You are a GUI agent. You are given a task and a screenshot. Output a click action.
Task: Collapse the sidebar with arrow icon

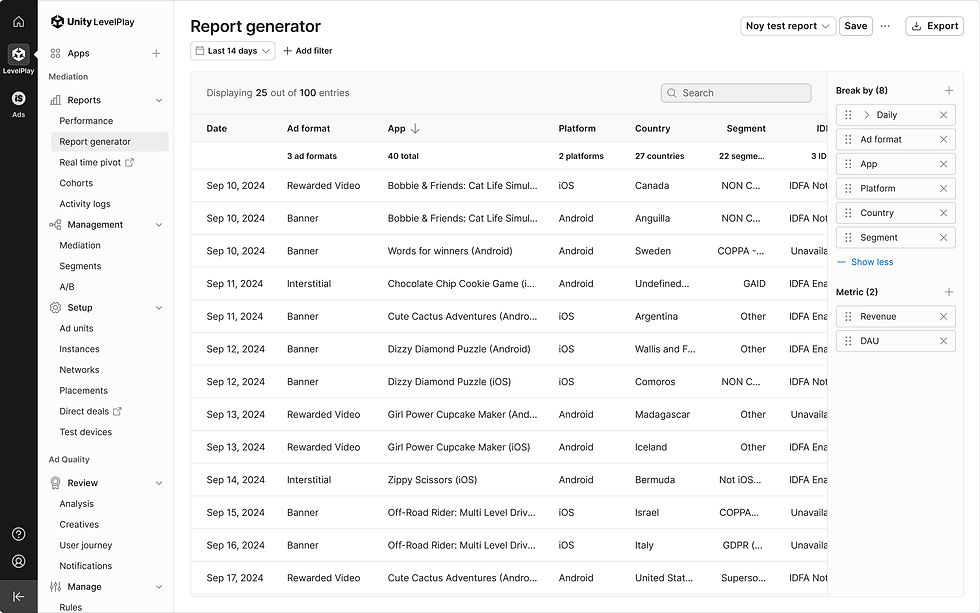click(19, 596)
